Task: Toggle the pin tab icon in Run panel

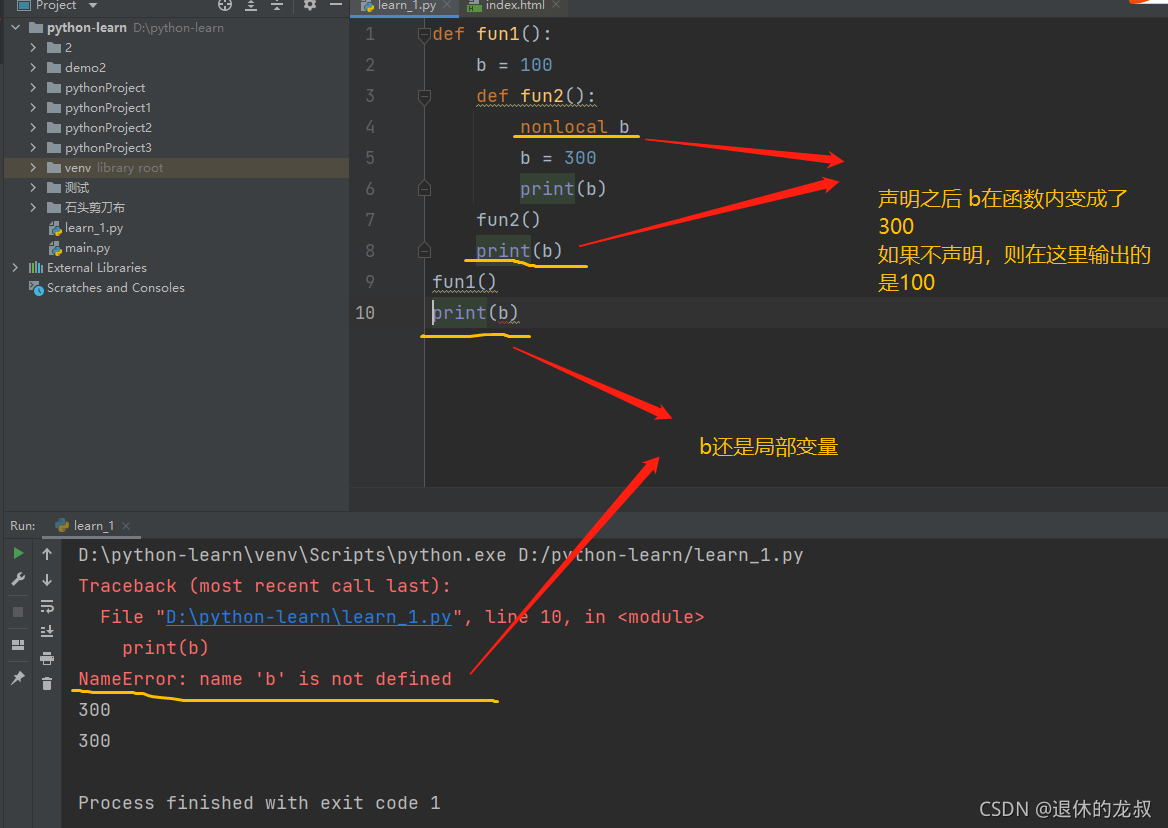Action: pyautogui.click(x=19, y=678)
